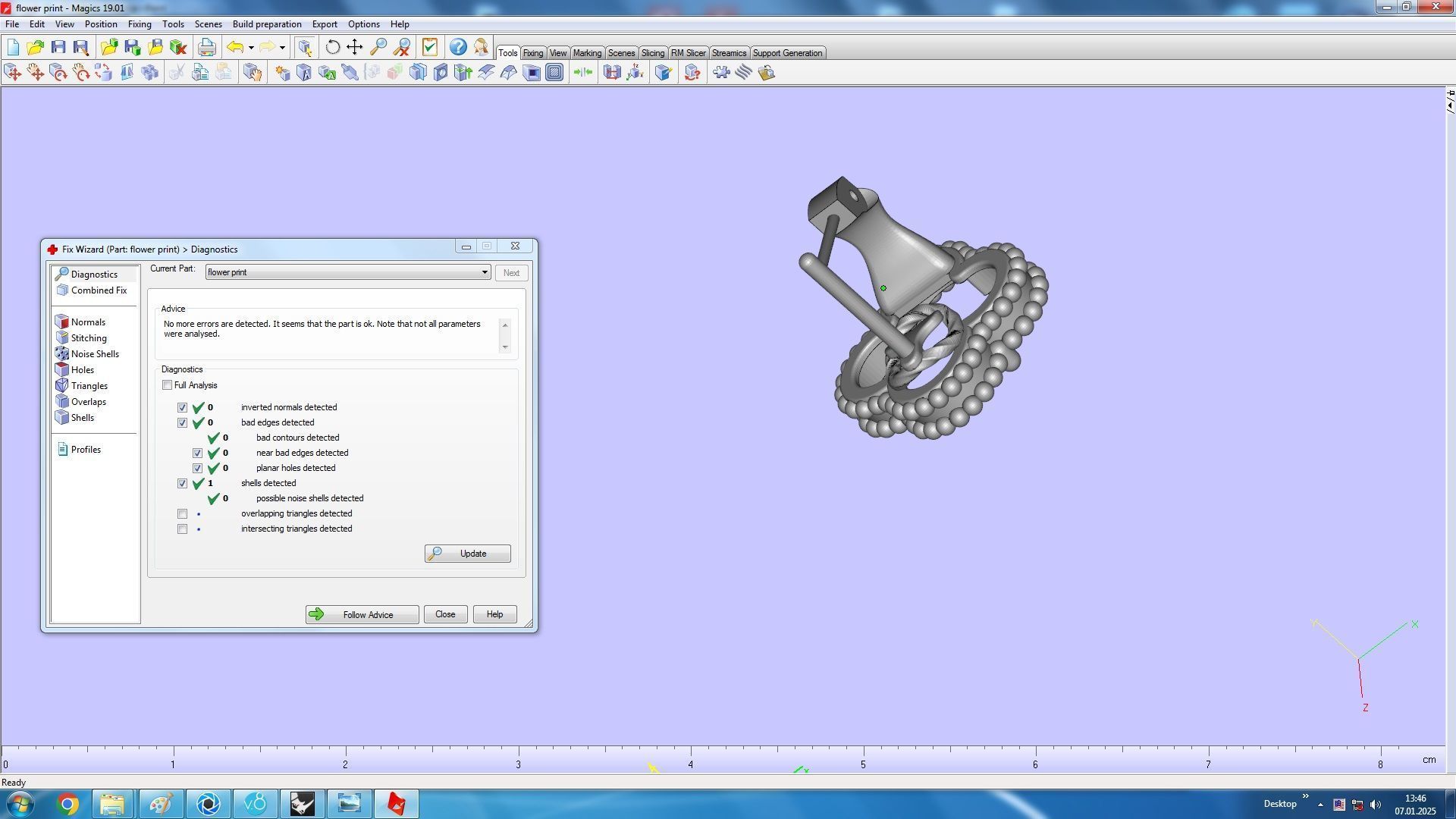Open the Undo history dropdown arrow
Image resolution: width=1456 pixels, height=819 pixels.
pyautogui.click(x=251, y=48)
